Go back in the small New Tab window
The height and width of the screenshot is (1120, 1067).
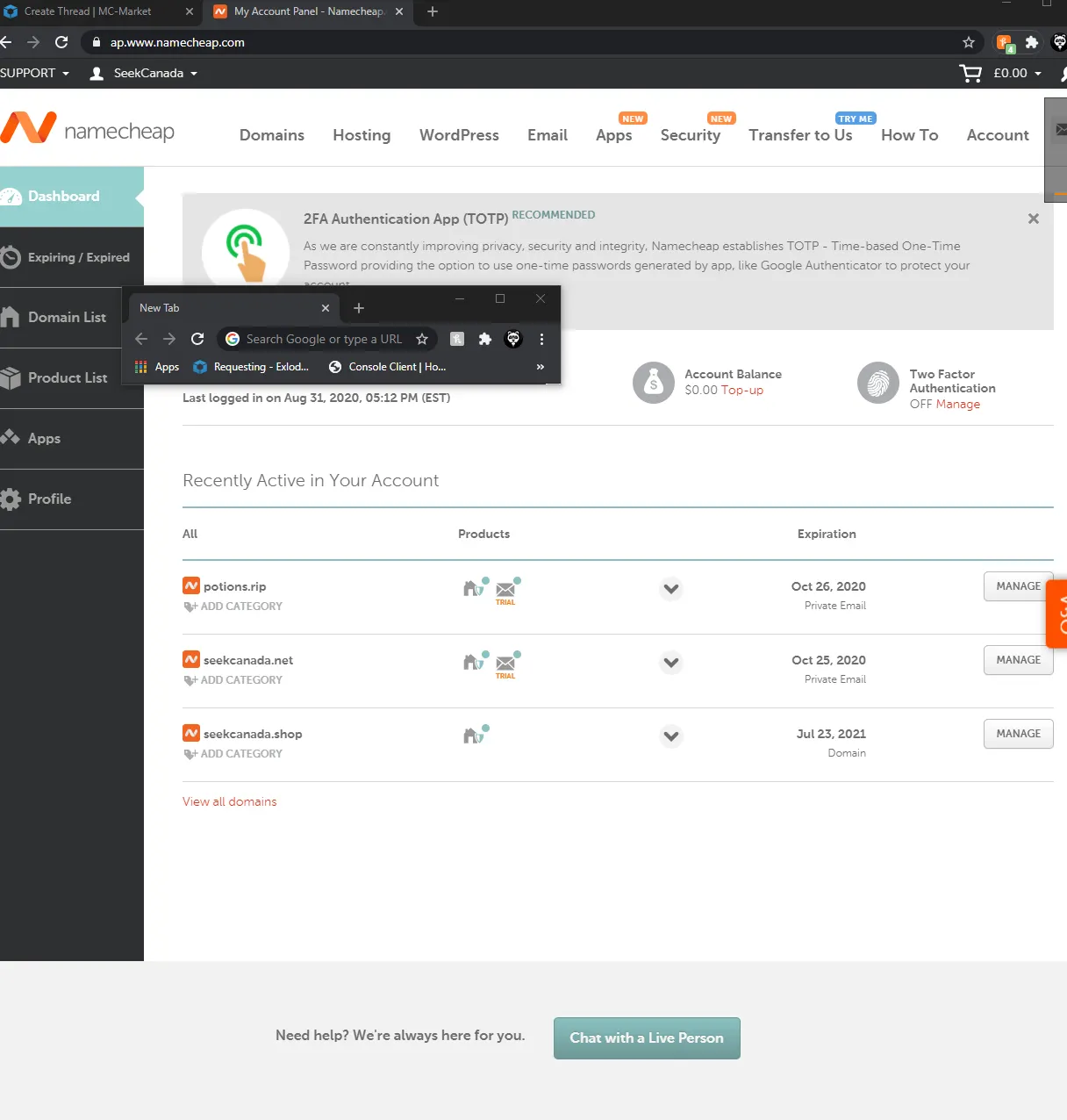[x=141, y=339]
